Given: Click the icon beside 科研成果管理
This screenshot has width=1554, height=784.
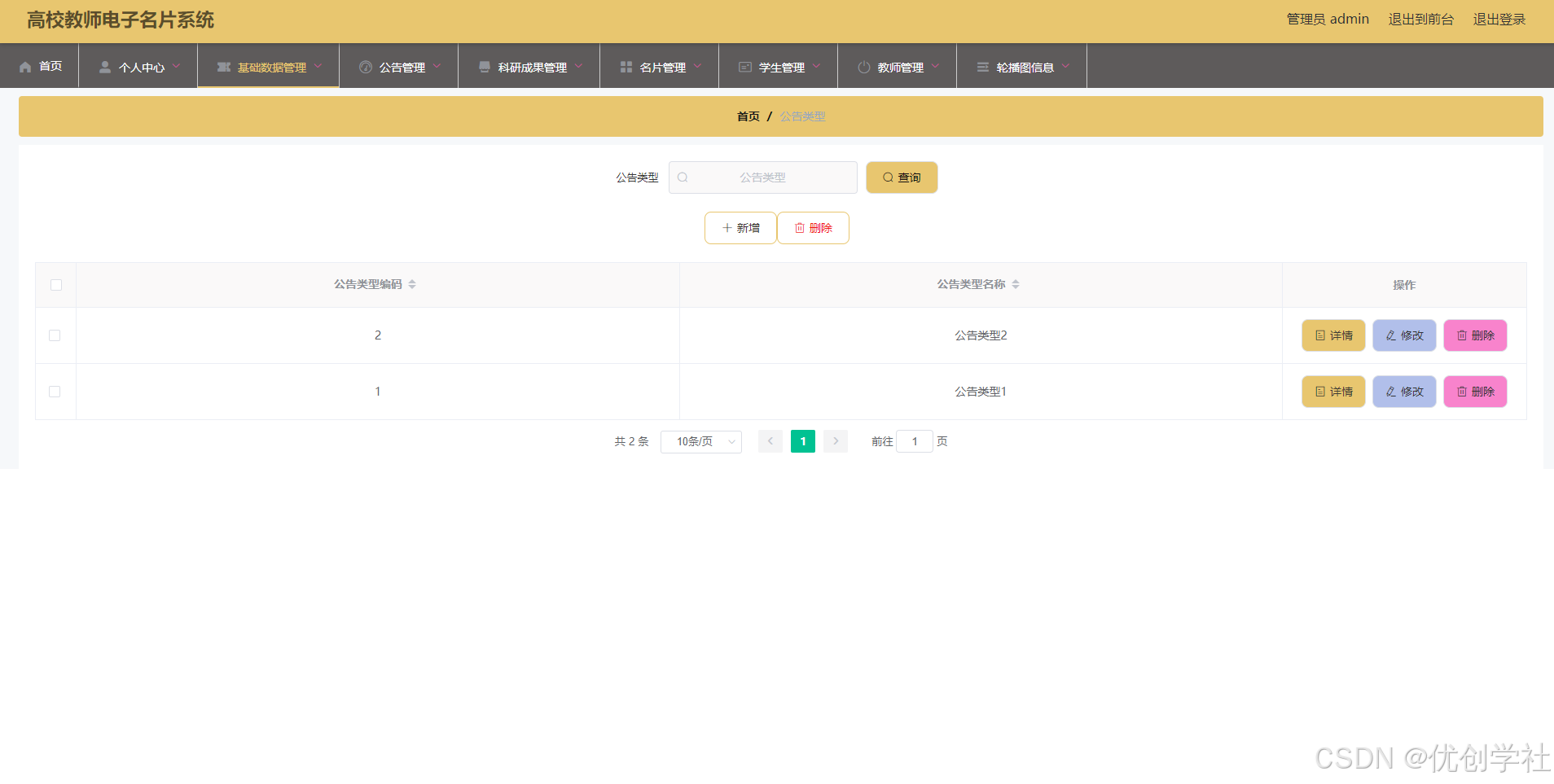Looking at the screenshot, I should [485, 67].
